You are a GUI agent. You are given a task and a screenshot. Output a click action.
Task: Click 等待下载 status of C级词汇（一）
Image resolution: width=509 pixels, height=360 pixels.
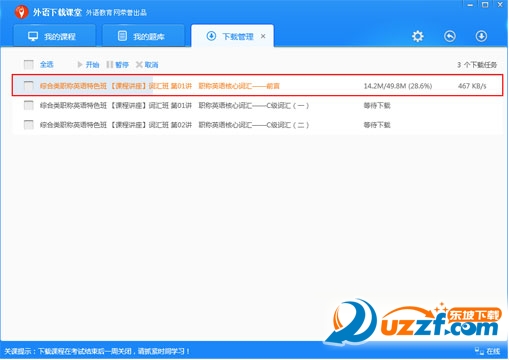pos(377,105)
